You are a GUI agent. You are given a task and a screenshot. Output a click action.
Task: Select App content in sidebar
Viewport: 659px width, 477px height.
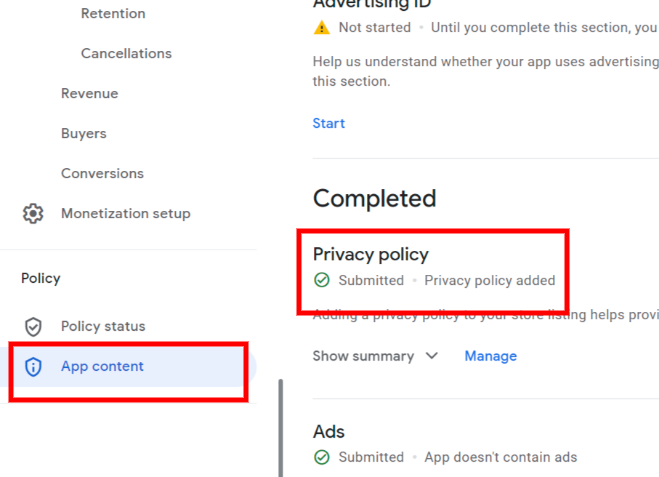click(102, 367)
